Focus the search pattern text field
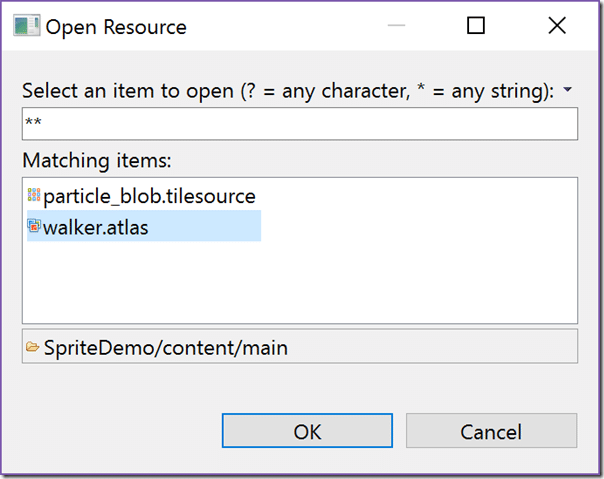The width and height of the screenshot is (604, 479). point(300,124)
